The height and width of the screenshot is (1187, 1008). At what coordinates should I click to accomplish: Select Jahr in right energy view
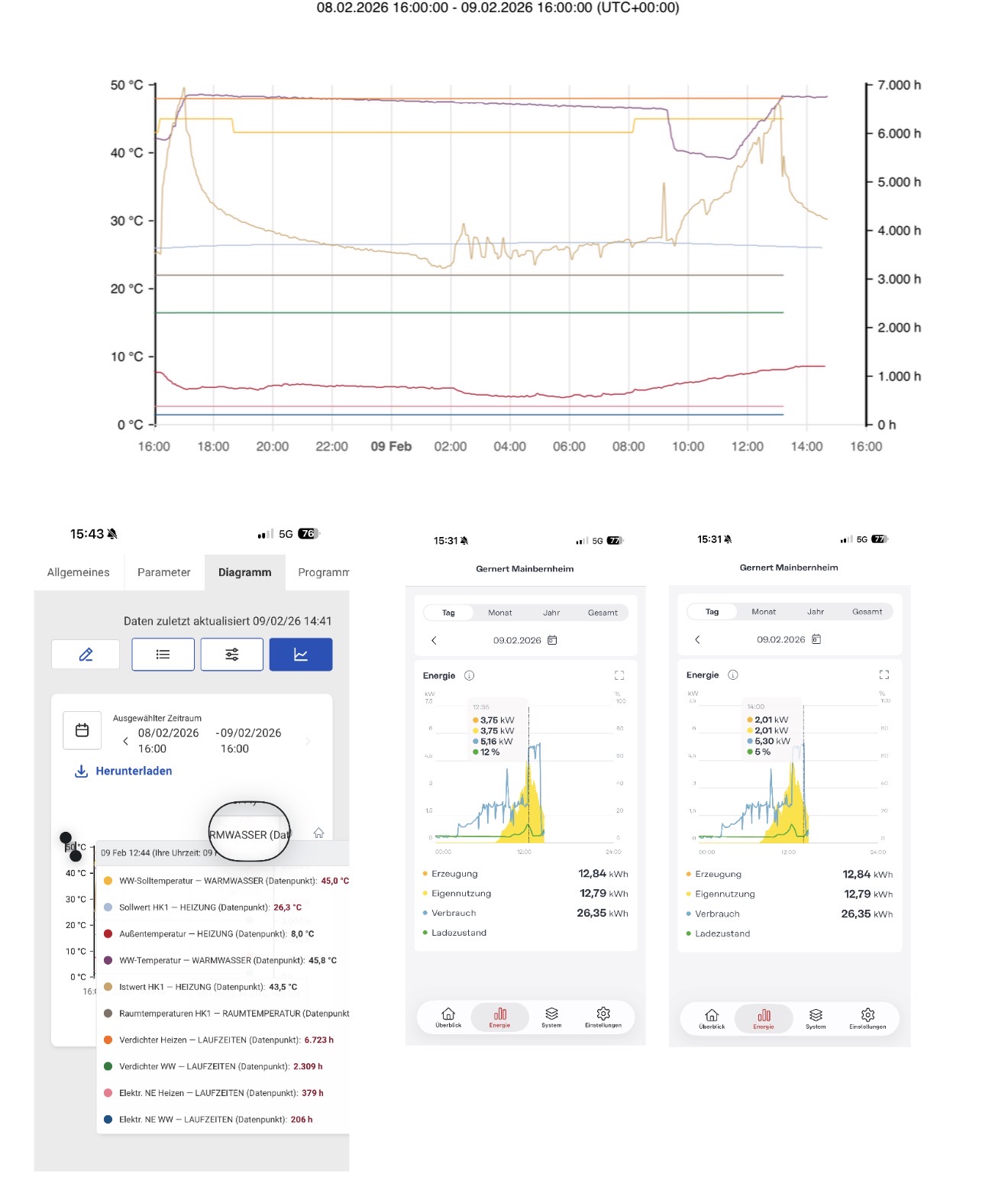pos(816,612)
